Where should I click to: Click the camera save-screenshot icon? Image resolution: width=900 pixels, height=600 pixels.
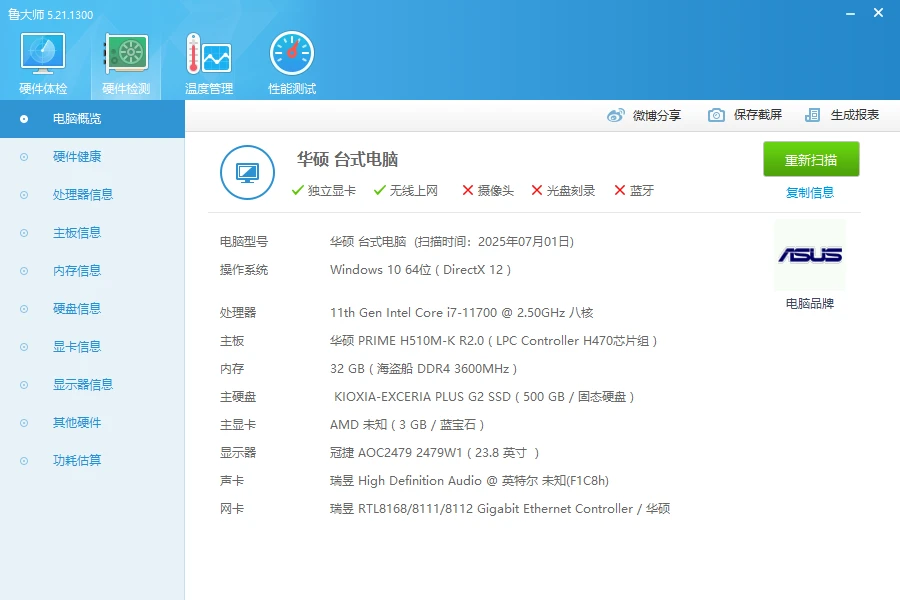716,115
